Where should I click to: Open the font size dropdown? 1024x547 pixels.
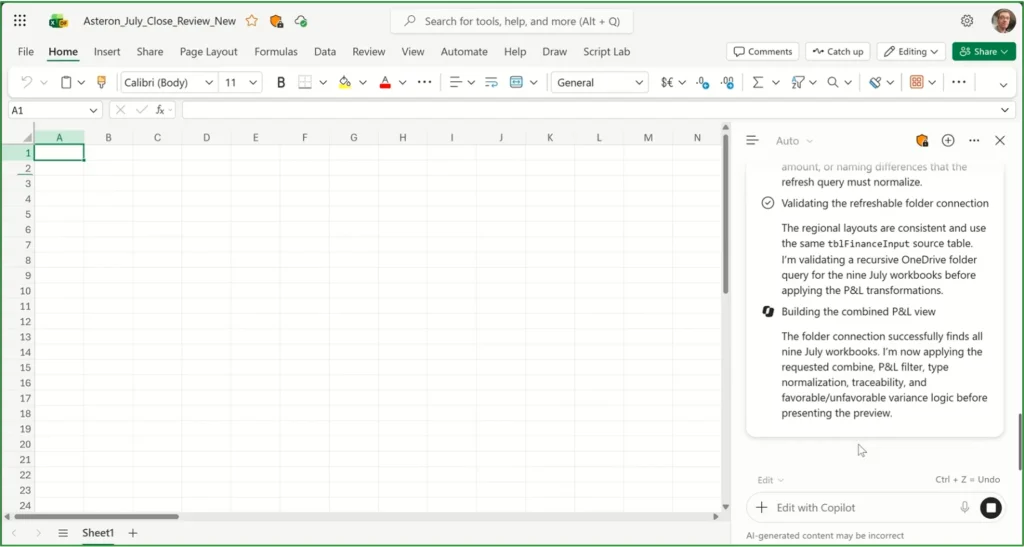click(254, 82)
